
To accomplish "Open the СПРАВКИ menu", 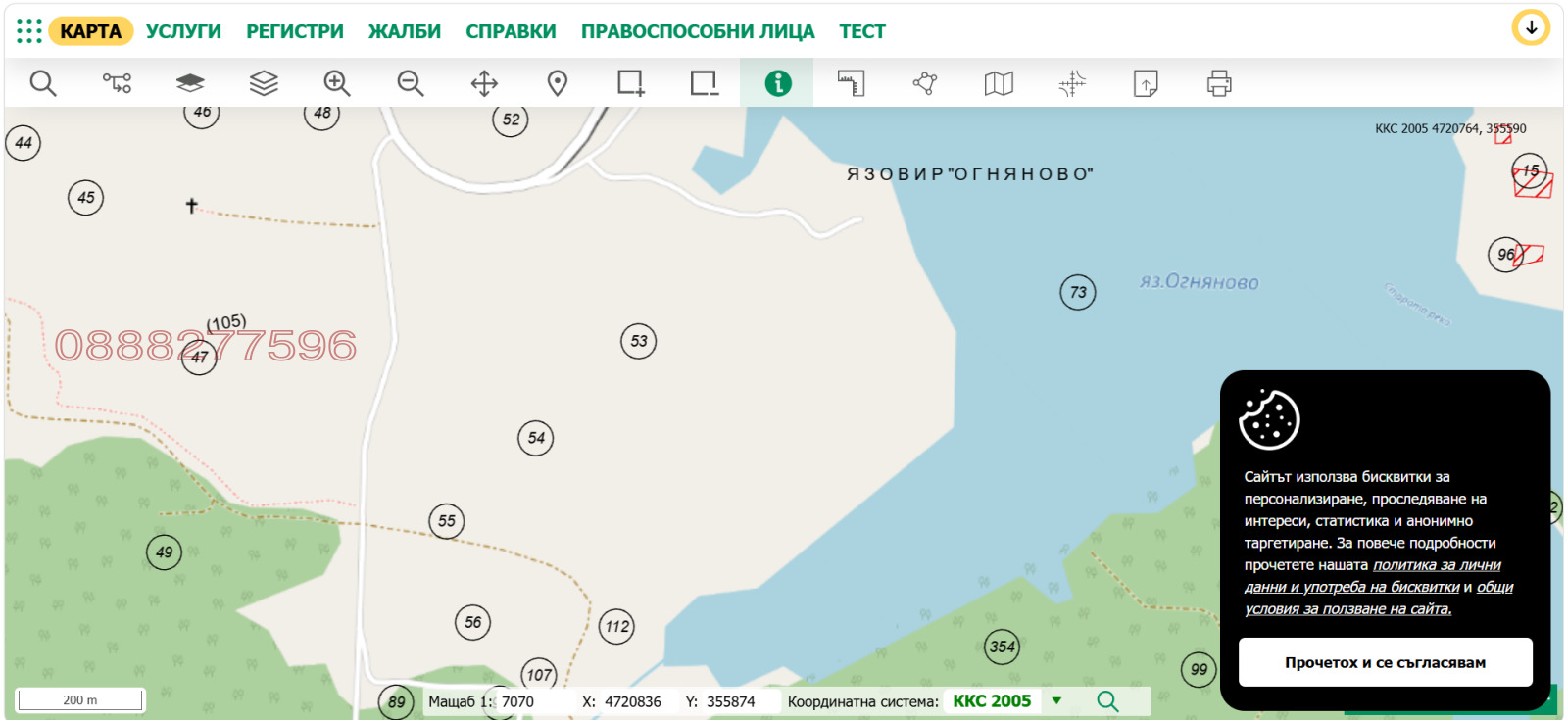I will click(511, 31).
